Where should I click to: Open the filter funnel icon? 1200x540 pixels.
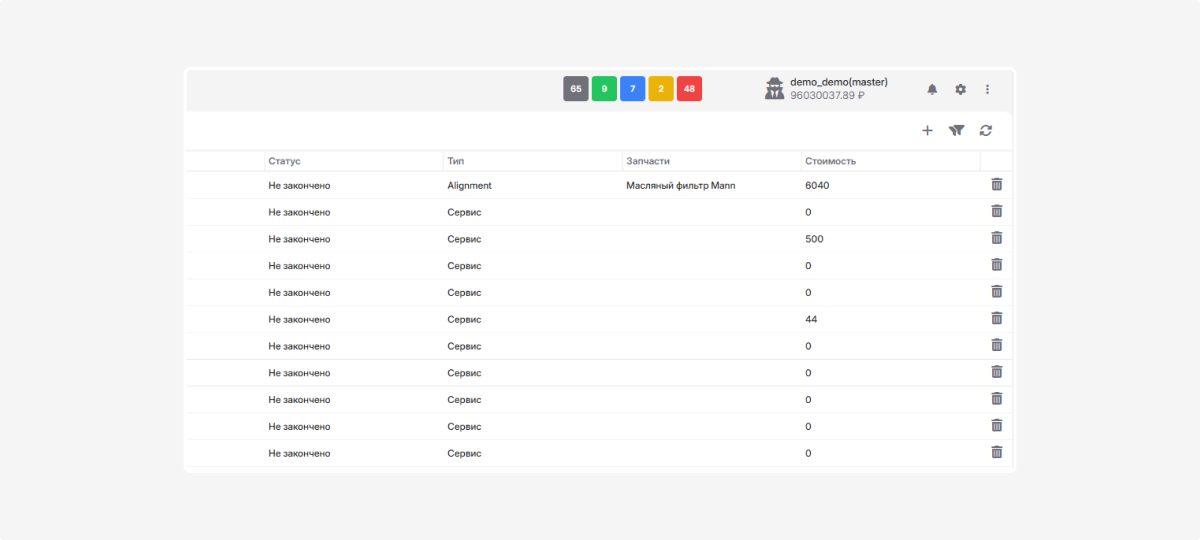click(x=957, y=130)
